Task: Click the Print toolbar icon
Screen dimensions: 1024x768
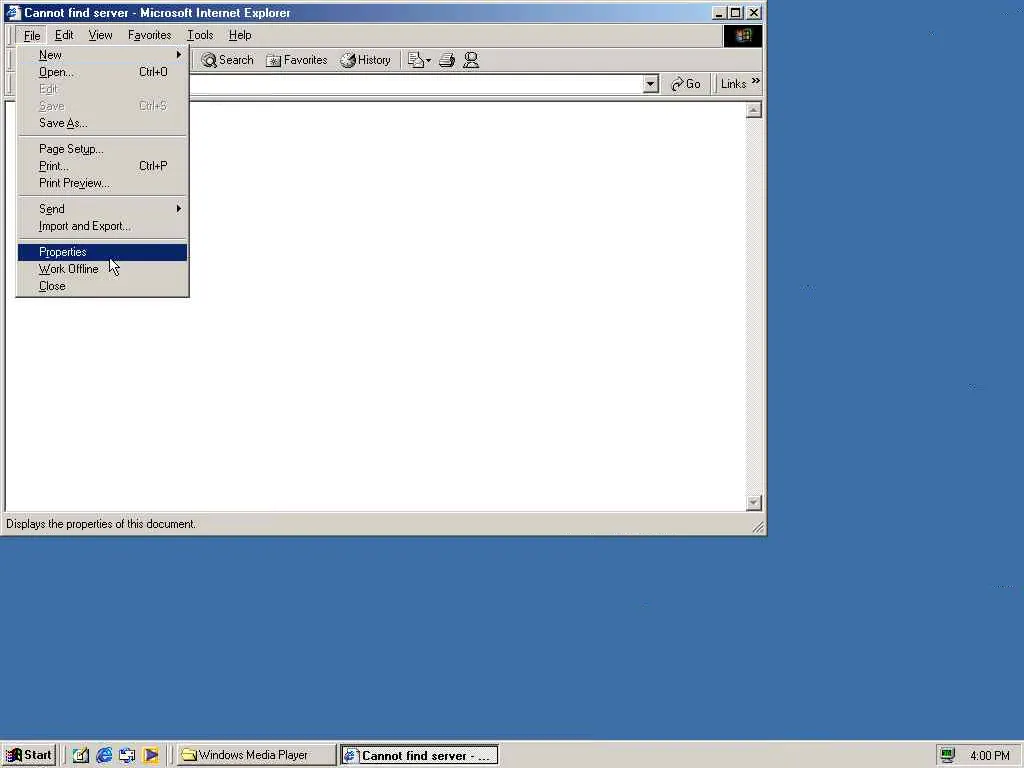Action: pyautogui.click(x=447, y=60)
